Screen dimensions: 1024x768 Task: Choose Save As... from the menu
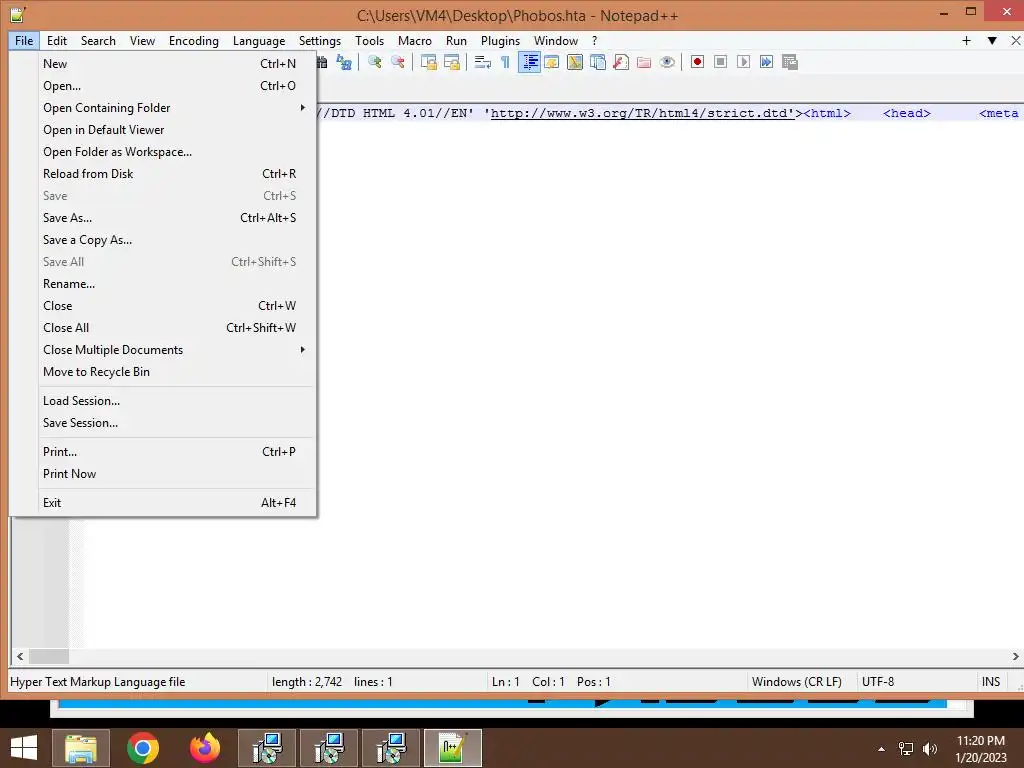pyautogui.click(x=170, y=217)
